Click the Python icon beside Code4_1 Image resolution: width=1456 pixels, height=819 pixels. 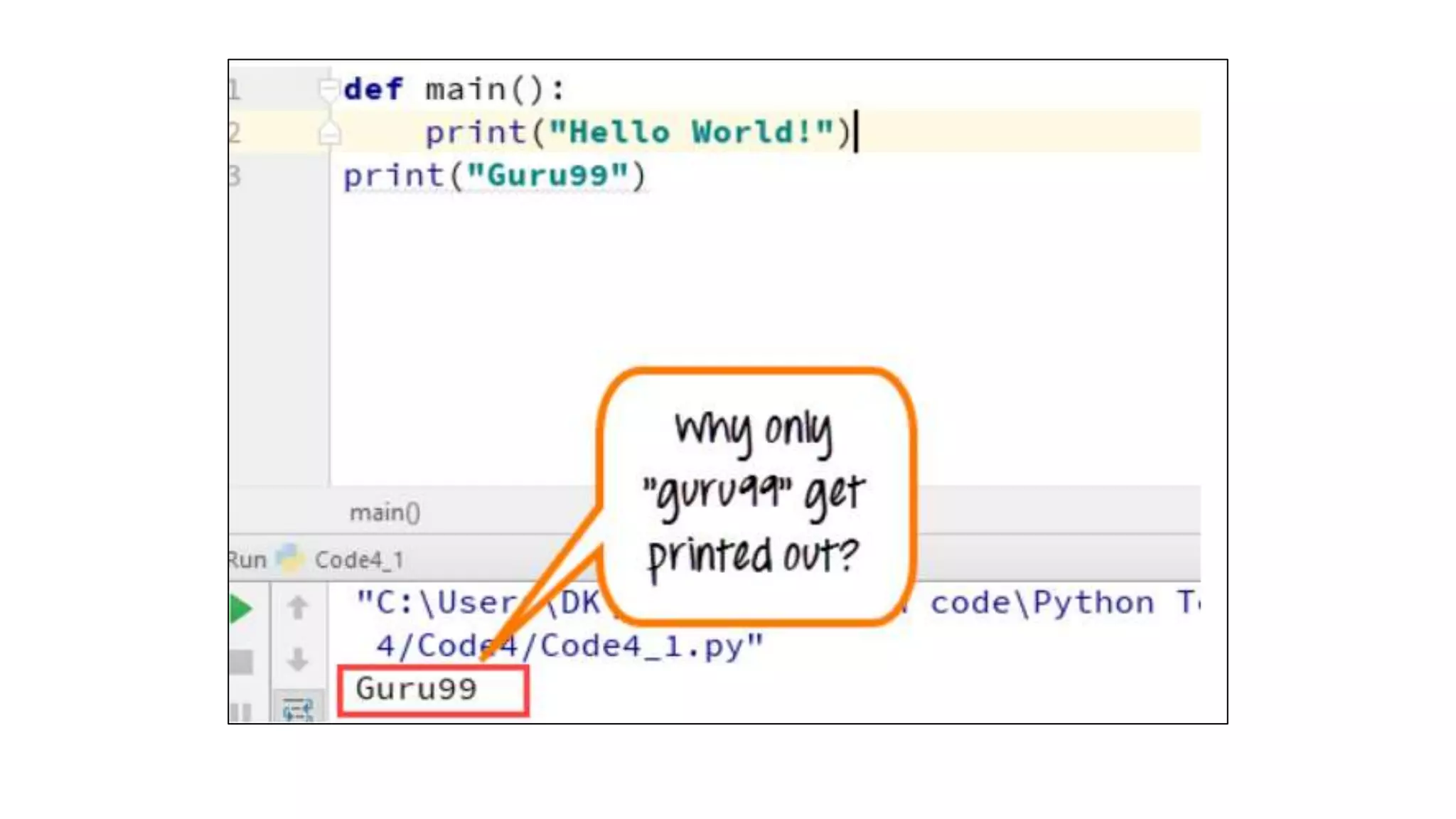pyautogui.click(x=290, y=559)
